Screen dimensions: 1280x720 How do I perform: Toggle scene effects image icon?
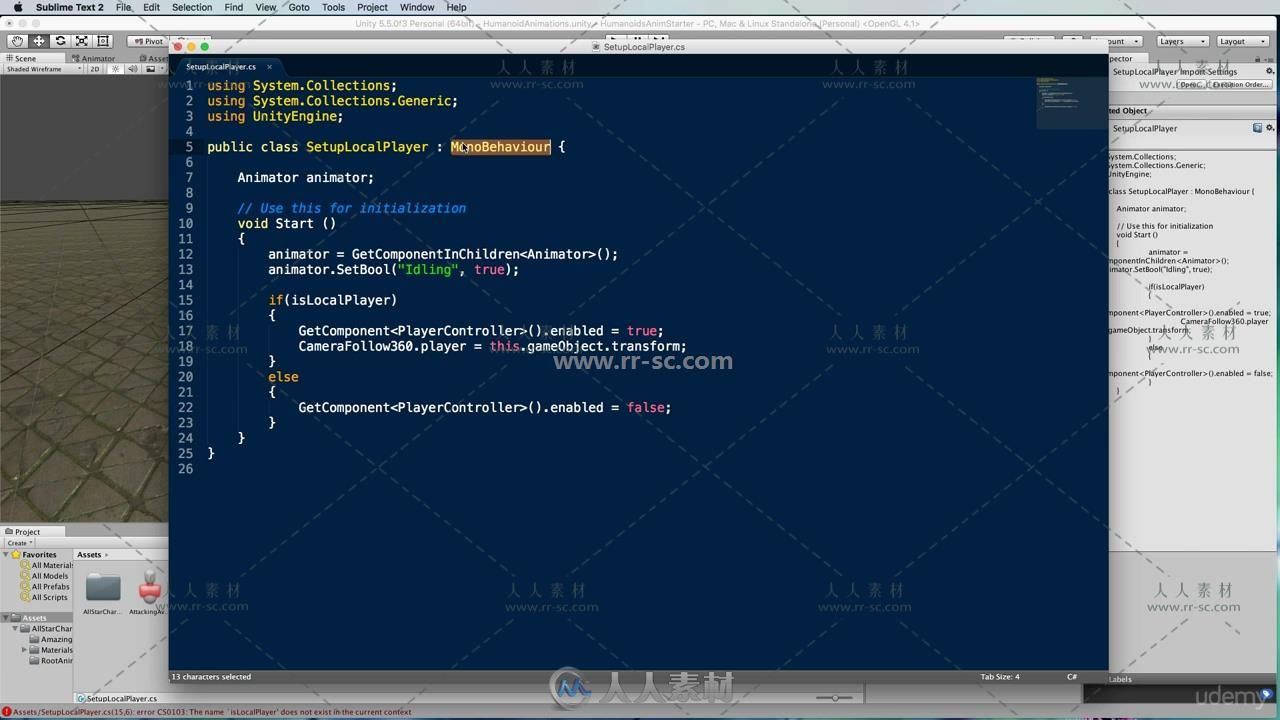point(150,69)
